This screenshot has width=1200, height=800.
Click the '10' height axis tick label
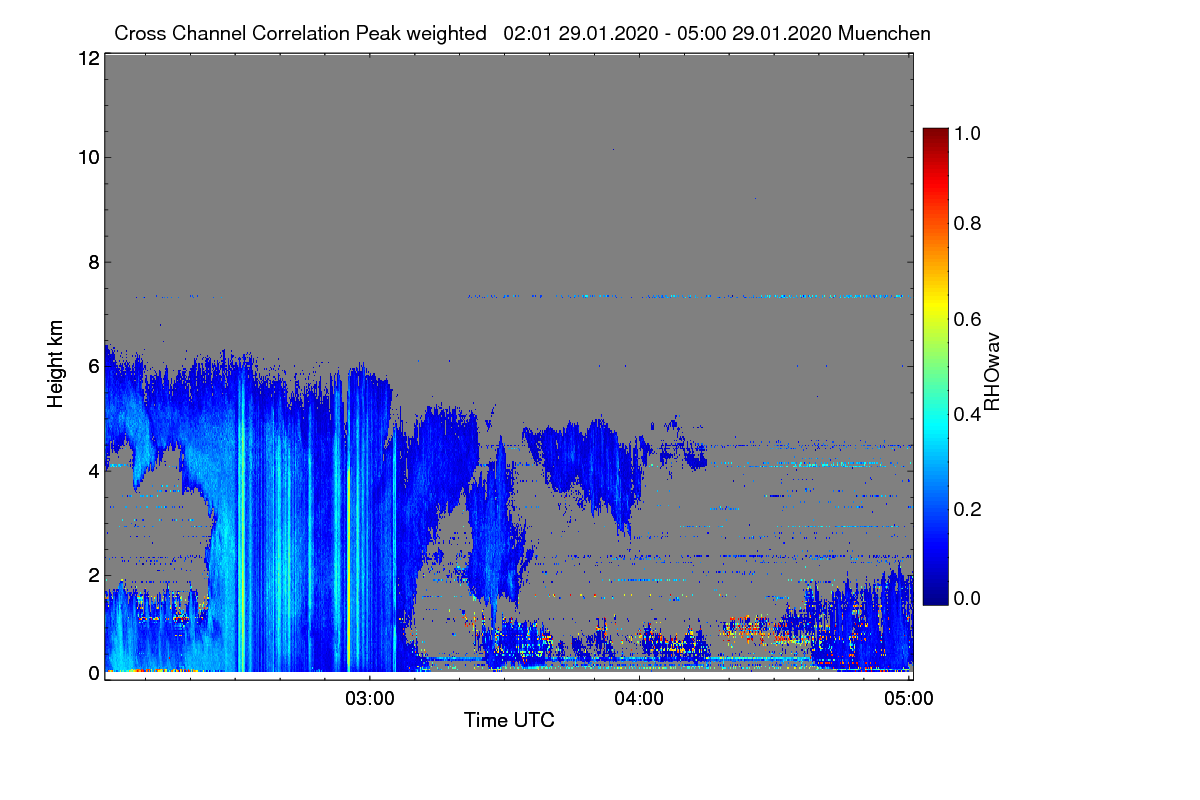[88, 157]
